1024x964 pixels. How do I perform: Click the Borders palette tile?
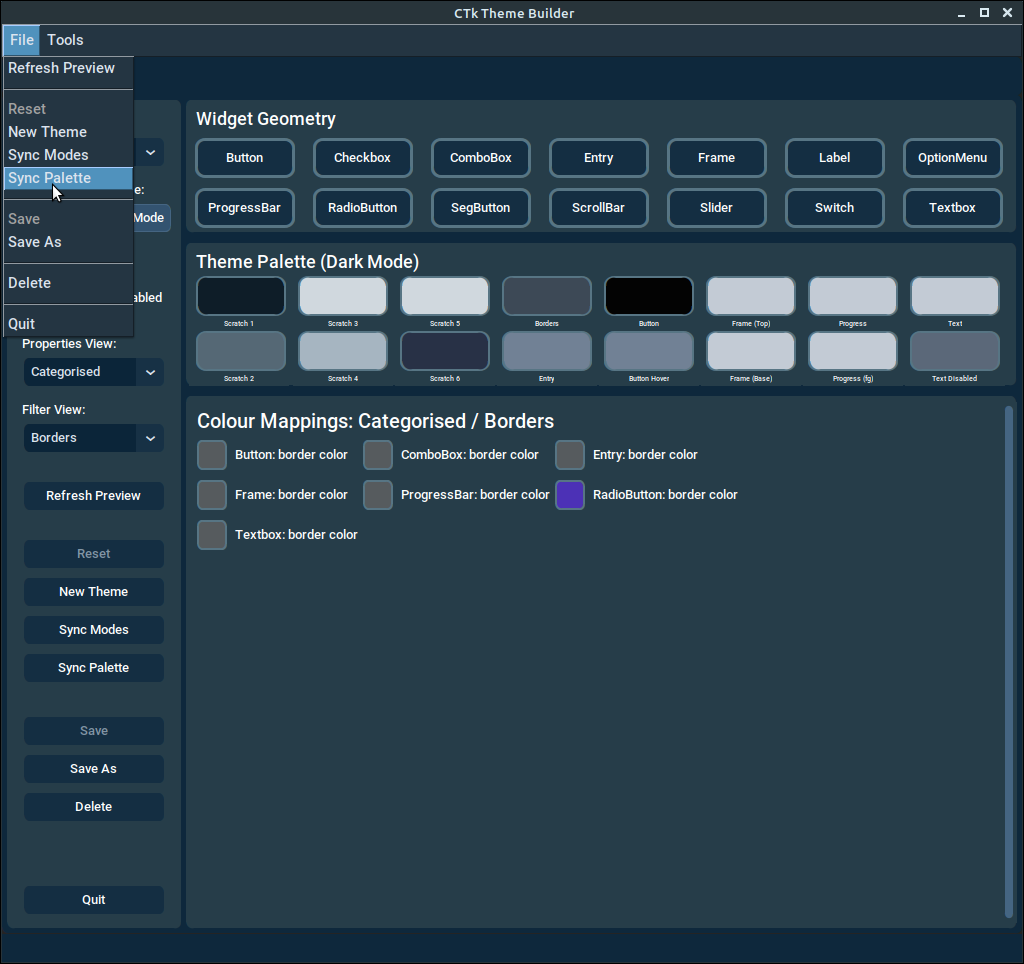(547, 296)
